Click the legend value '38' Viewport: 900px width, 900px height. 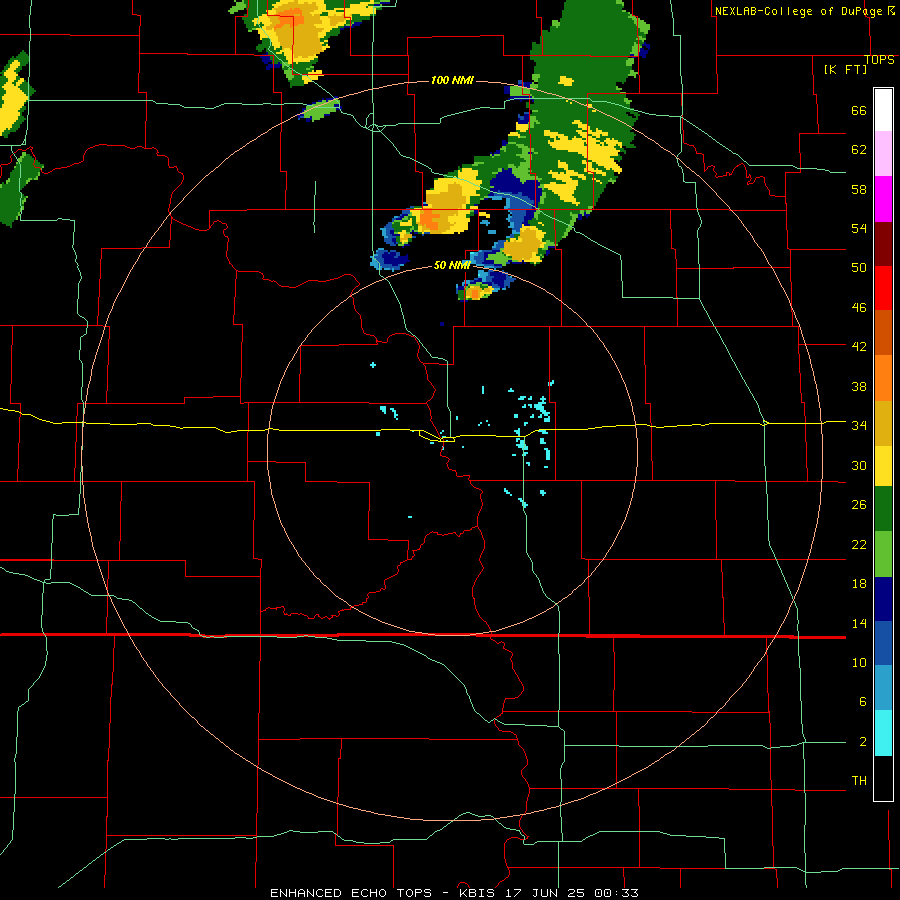(x=859, y=386)
